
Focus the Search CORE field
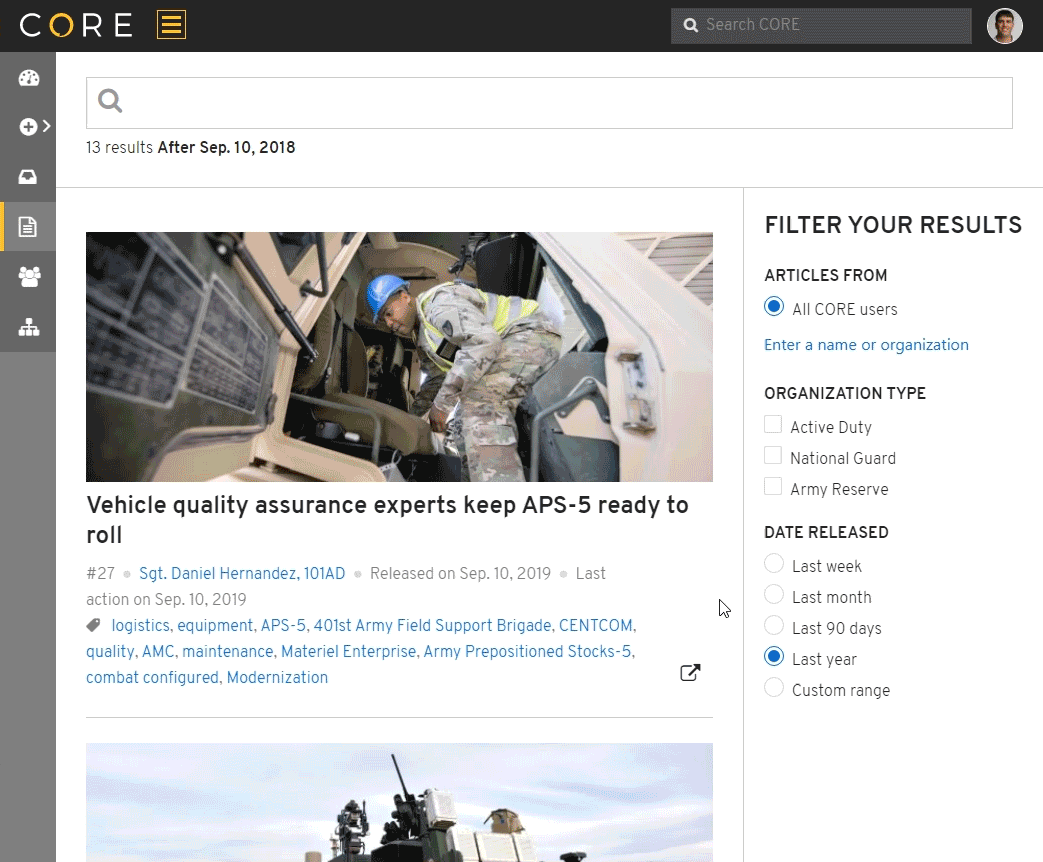[x=821, y=26]
